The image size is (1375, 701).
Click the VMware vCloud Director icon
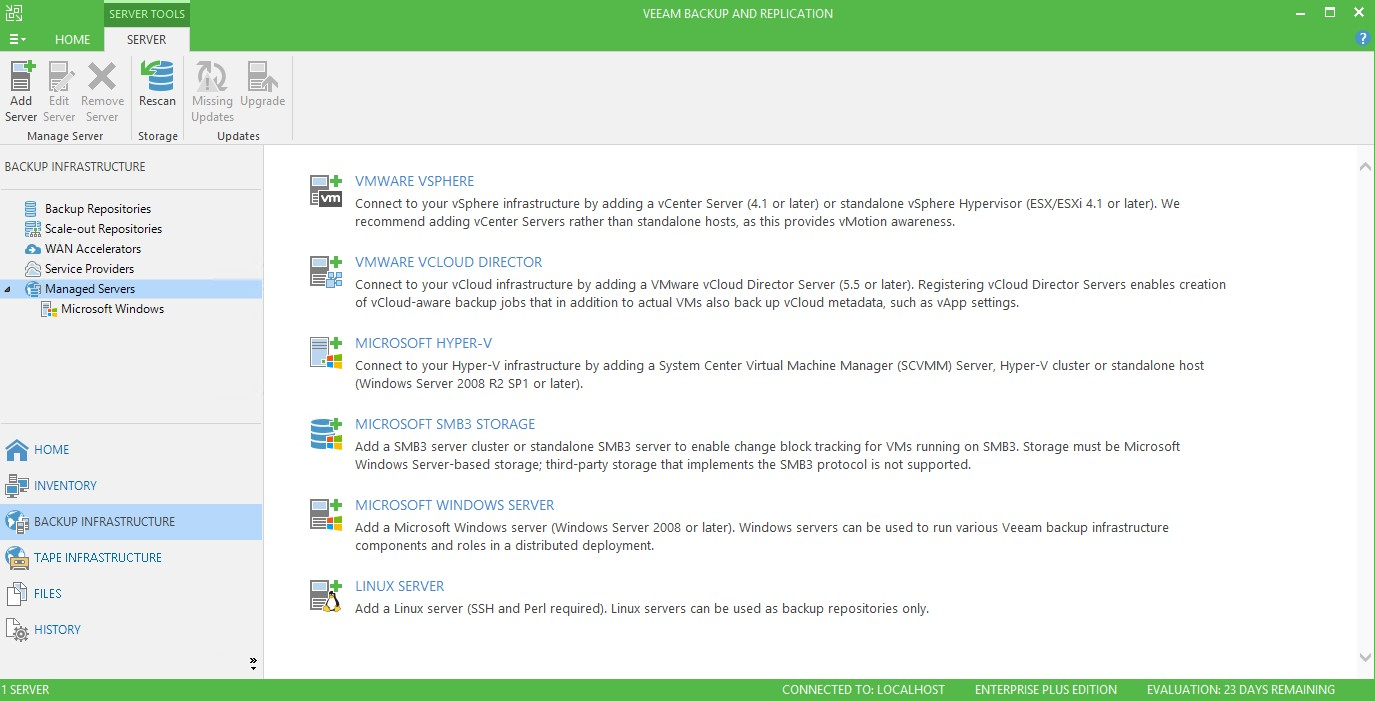click(x=326, y=272)
